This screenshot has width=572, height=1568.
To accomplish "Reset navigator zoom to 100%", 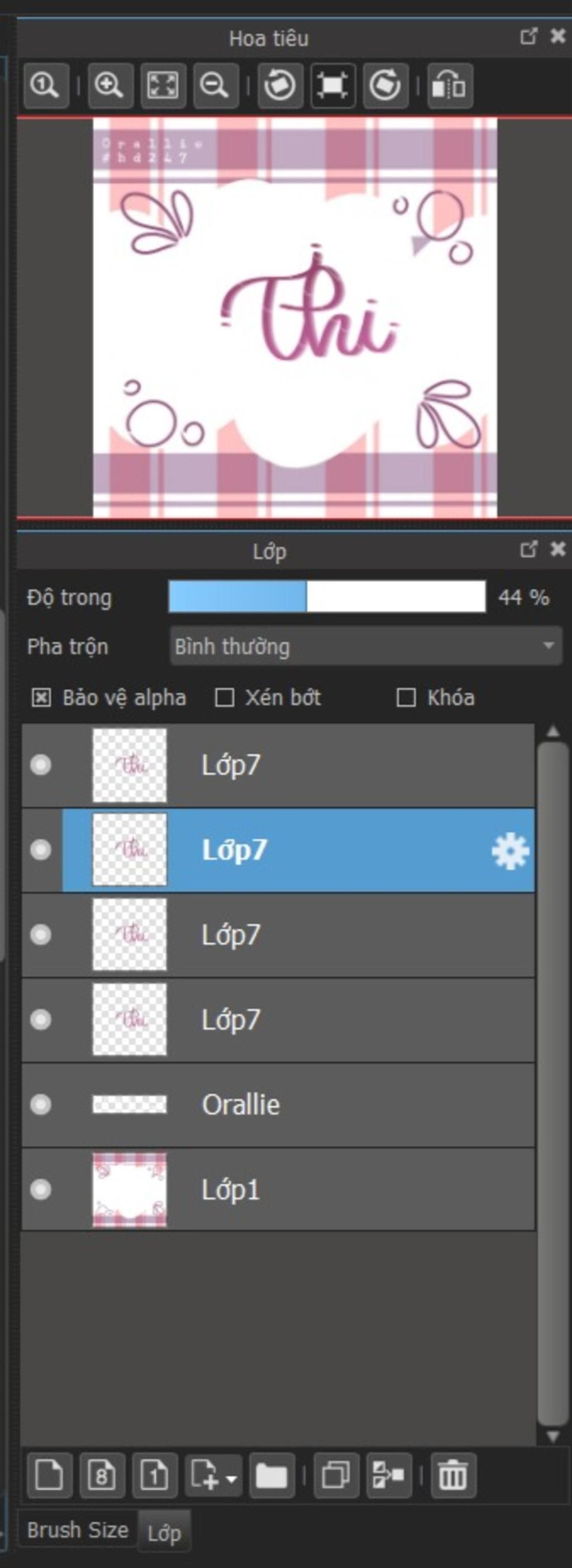I will click(46, 85).
